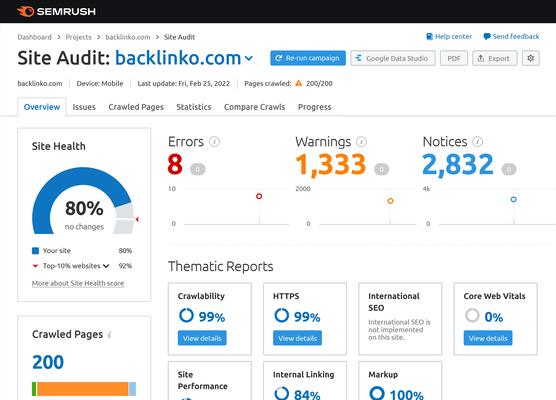
Task: Click the Internal Linking donut icon
Action: click(282, 393)
